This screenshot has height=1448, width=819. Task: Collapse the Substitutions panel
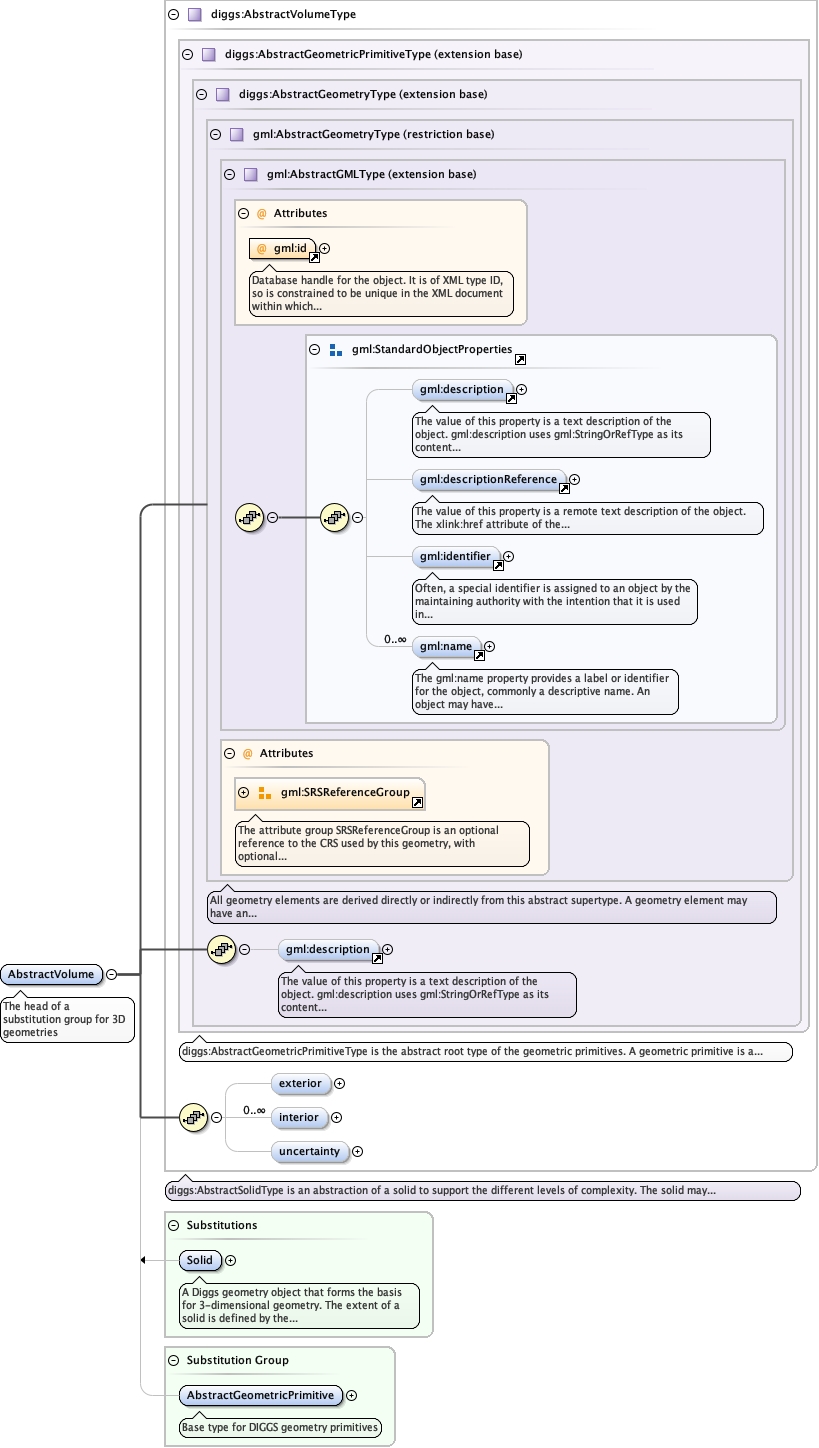(173, 1225)
